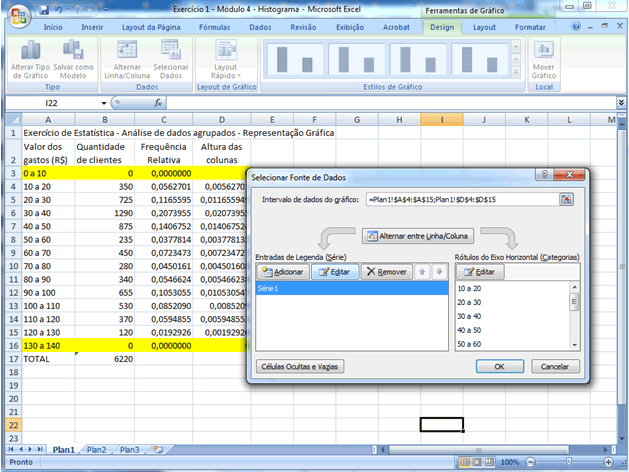Click the chart data range input field
This screenshot has width=629, height=472.
461,199
